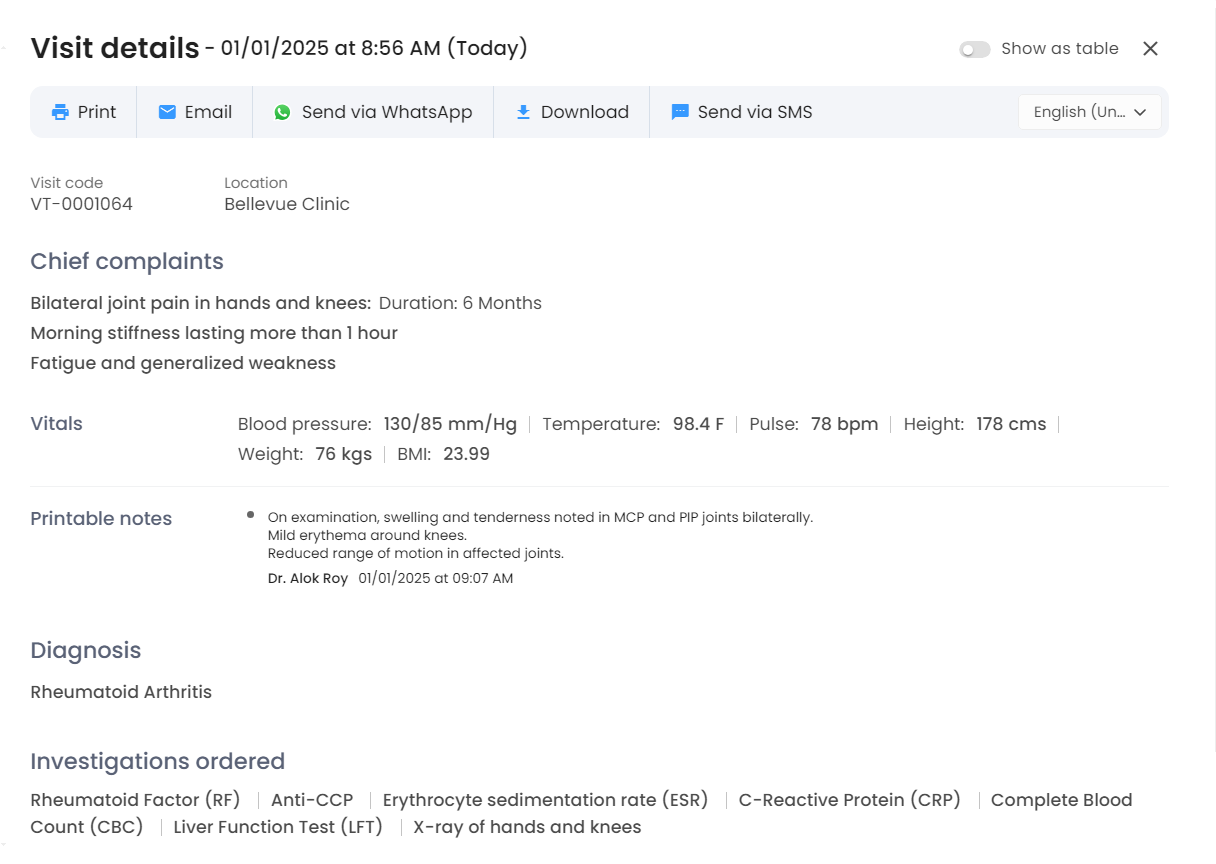The height and width of the screenshot is (864, 1216).
Task: Click the SMS chat bubble icon
Action: tap(680, 112)
